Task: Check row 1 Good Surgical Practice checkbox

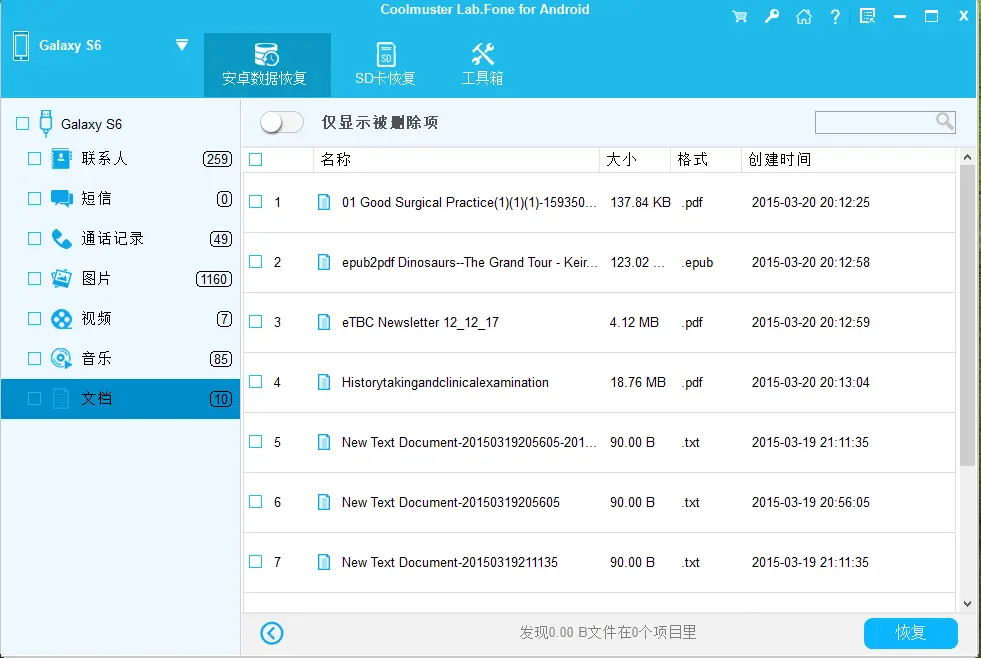Action: (x=255, y=201)
